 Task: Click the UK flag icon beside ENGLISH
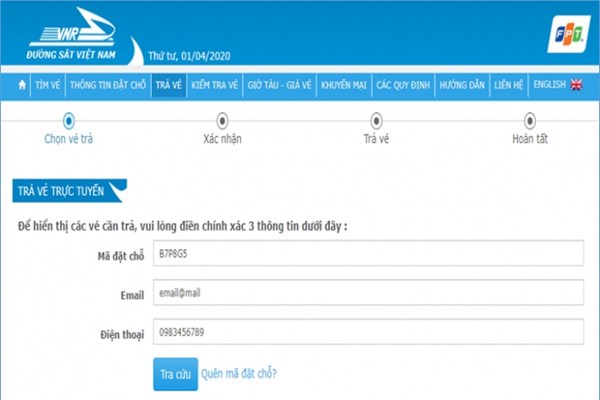click(576, 85)
